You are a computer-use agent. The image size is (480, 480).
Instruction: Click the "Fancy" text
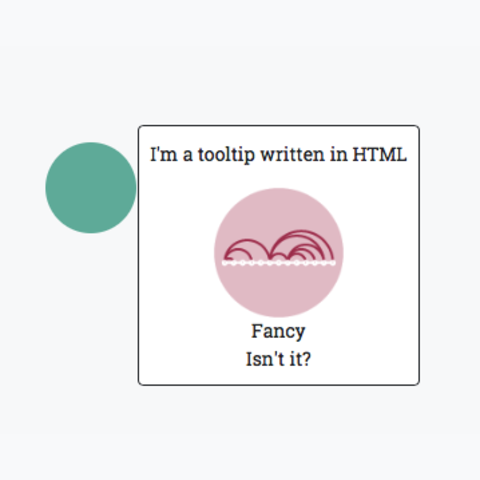(x=278, y=332)
